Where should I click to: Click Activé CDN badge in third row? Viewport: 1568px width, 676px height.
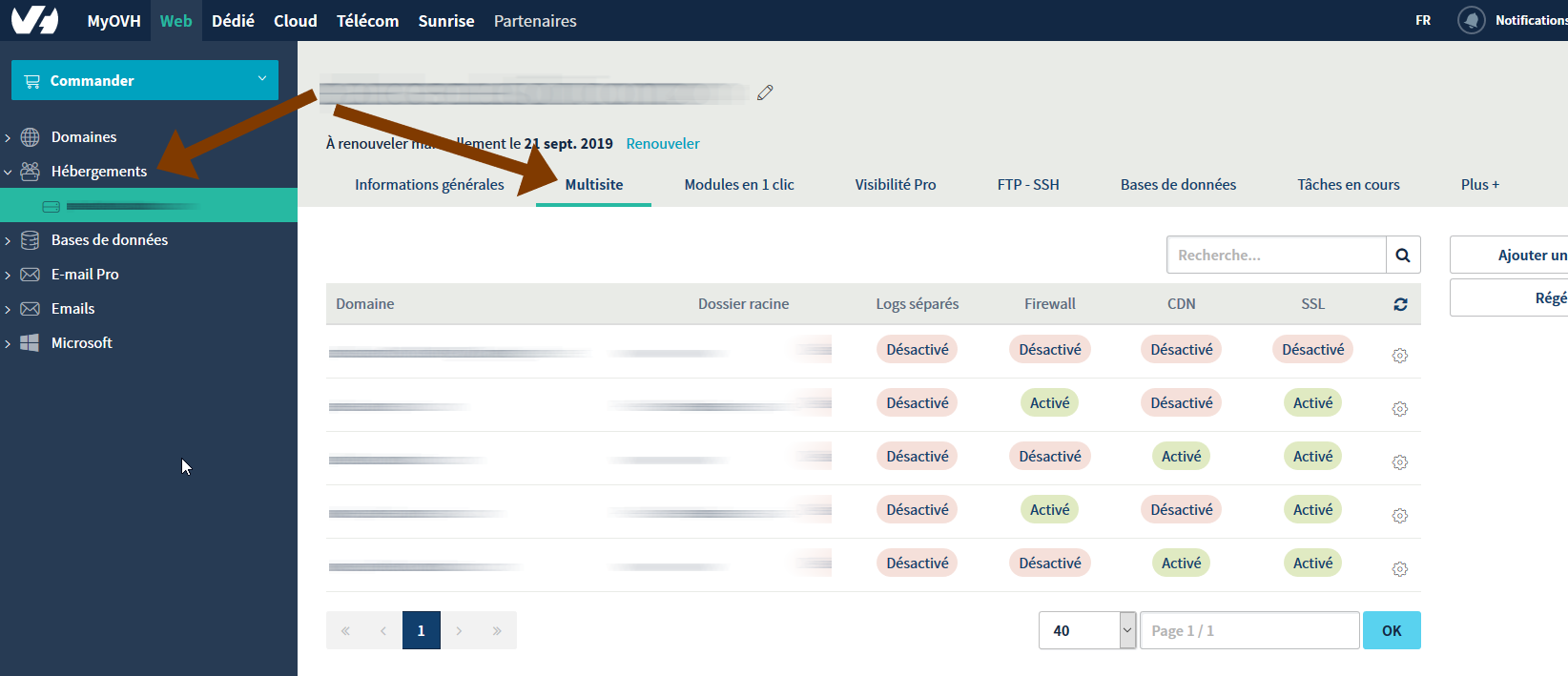point(1182,457)
